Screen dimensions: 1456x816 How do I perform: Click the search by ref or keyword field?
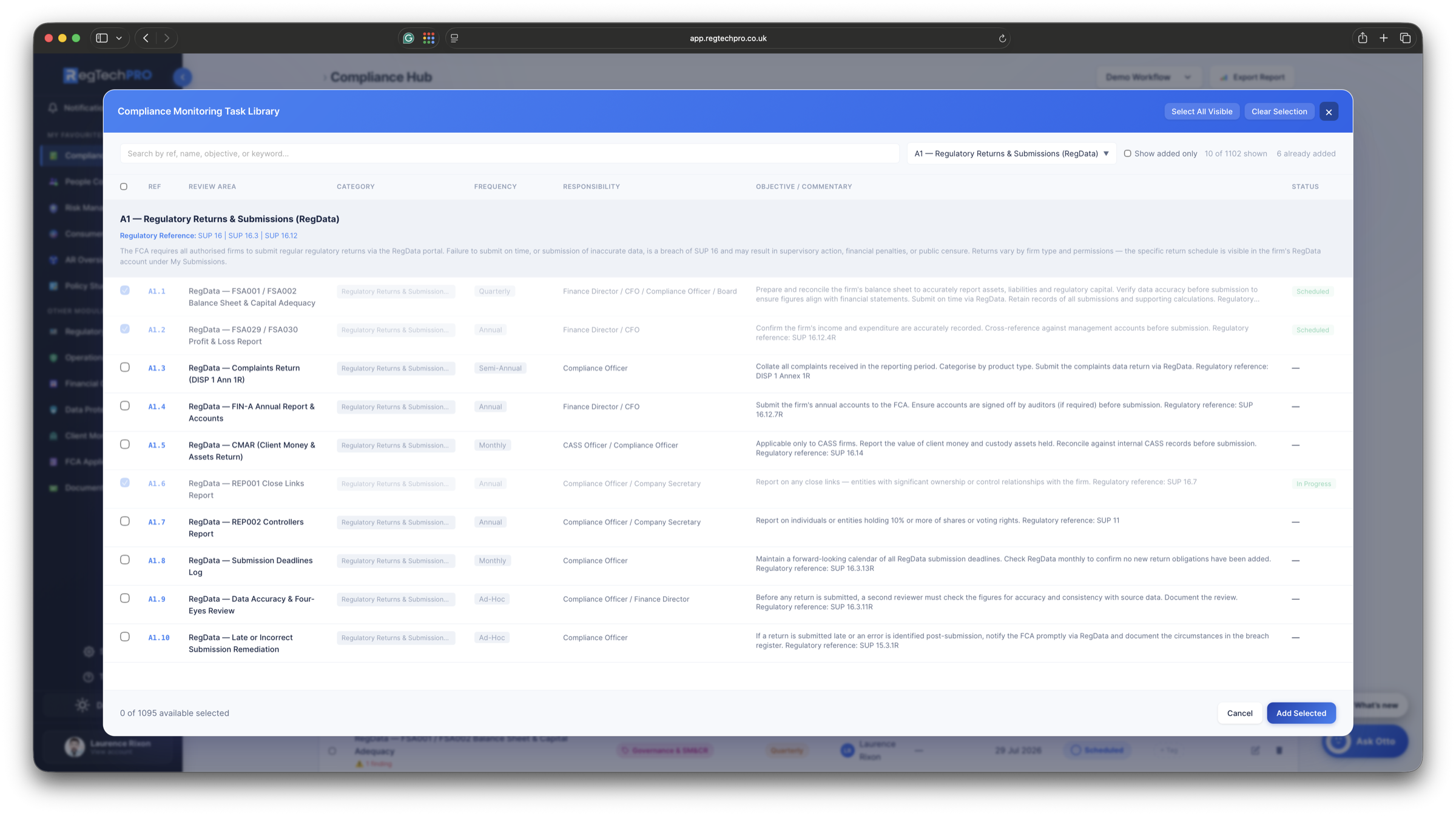(x=509, y=153)
